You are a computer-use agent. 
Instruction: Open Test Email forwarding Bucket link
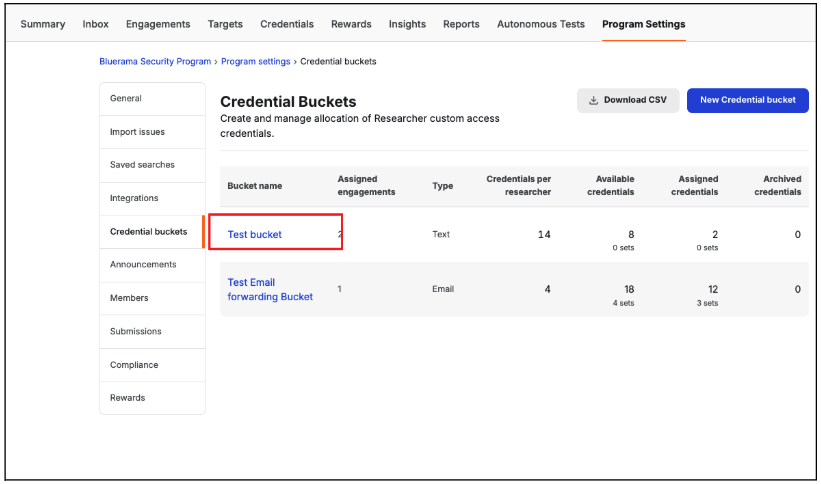tap(270, 289)
